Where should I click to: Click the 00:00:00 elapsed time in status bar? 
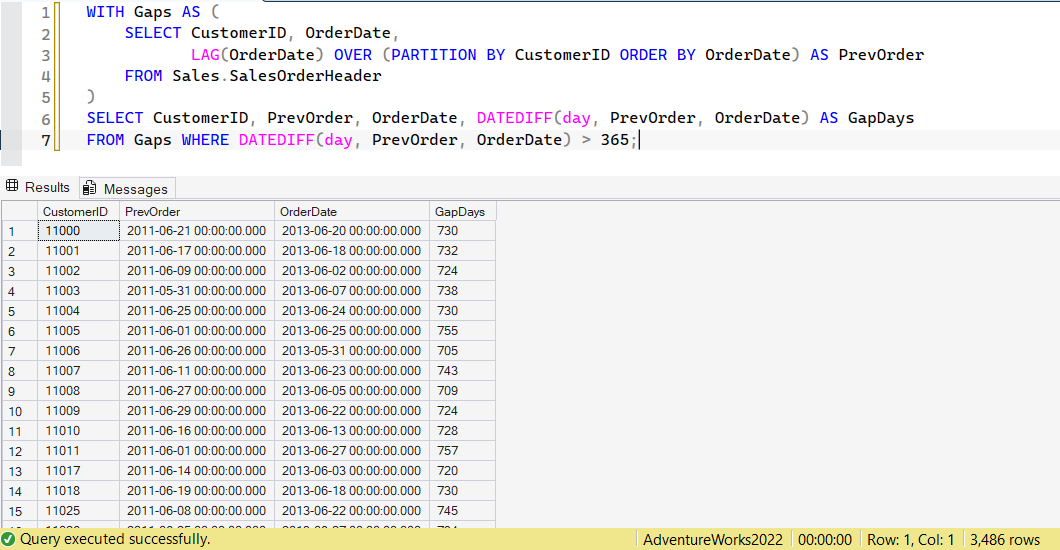825,540
